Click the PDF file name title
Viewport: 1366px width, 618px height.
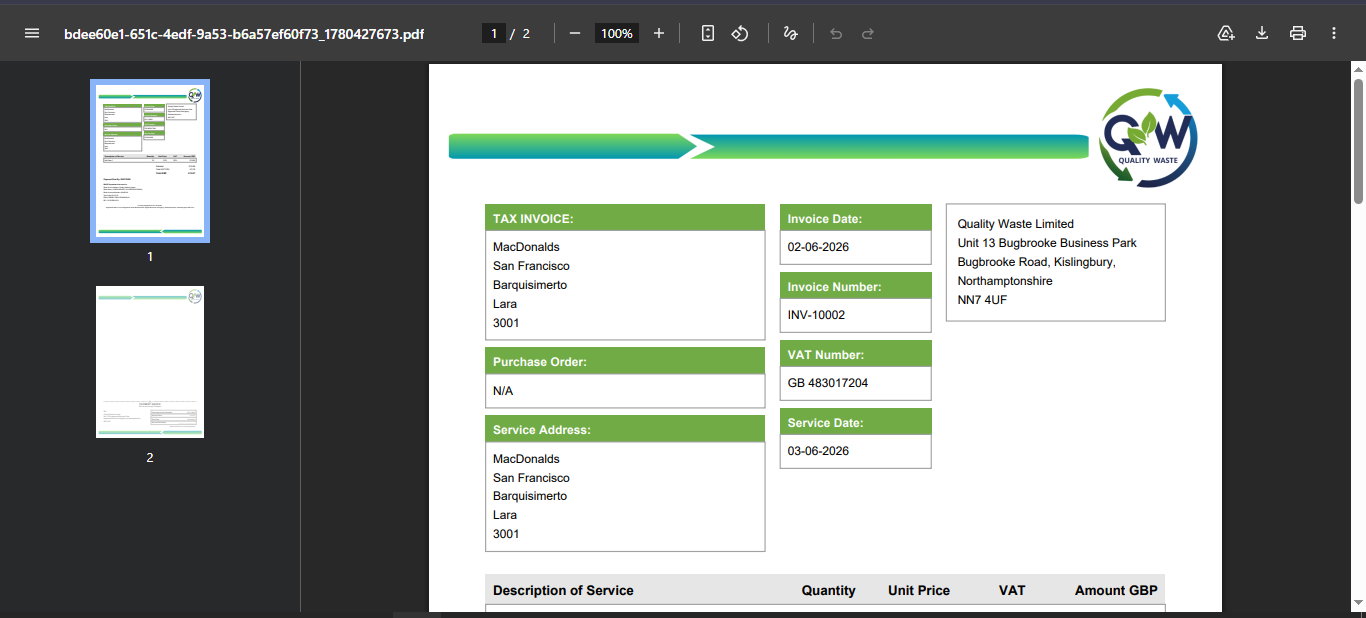244,33
